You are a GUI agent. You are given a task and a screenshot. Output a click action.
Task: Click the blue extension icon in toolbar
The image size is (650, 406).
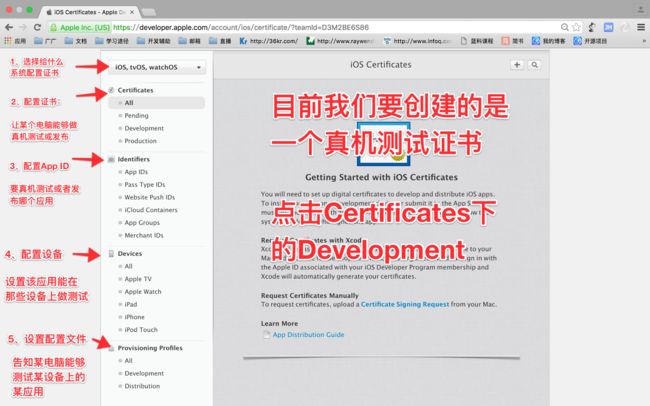(x=609, y=27)
